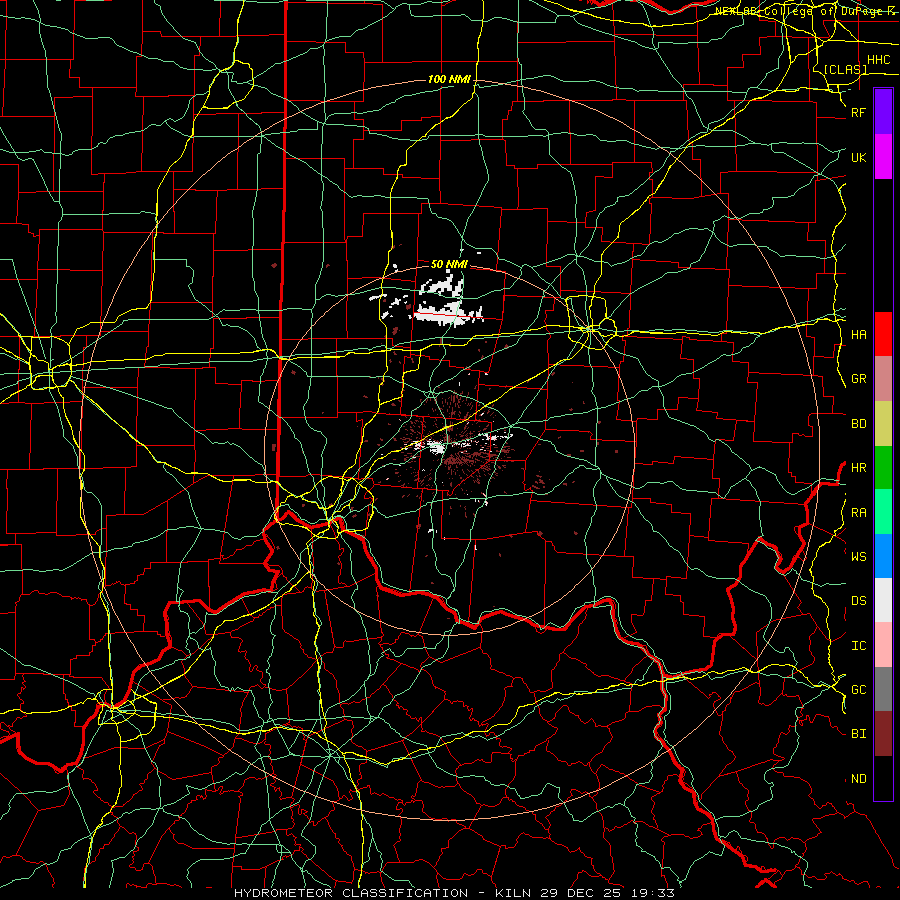Click the HA legend label

tap(858, 335)
